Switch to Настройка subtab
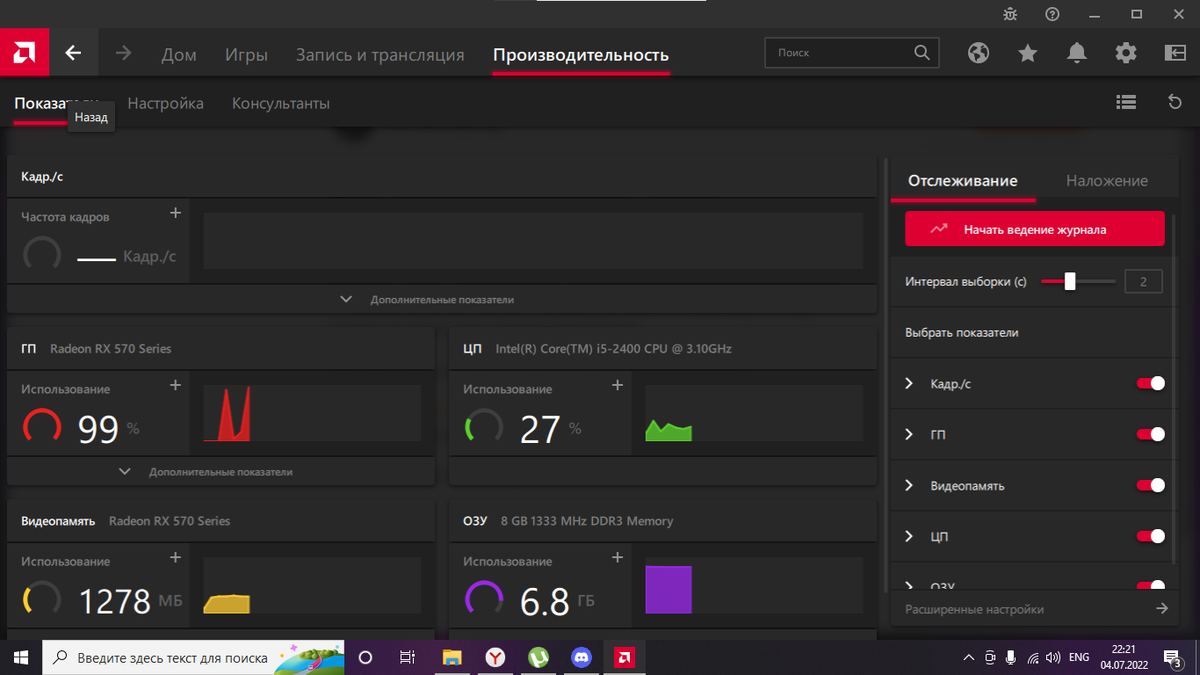This screenshot has height=675, width=1200. (x=166, y=103)
